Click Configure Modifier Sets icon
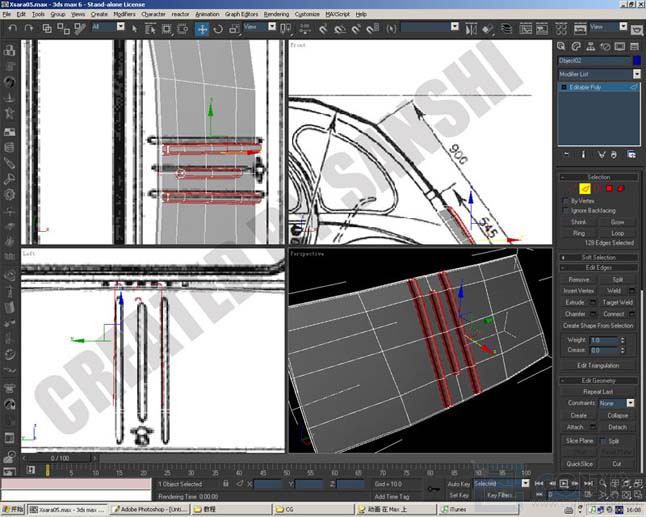Image resolution: width=646 pixels, height=517 pixels. tap(632, 155)
